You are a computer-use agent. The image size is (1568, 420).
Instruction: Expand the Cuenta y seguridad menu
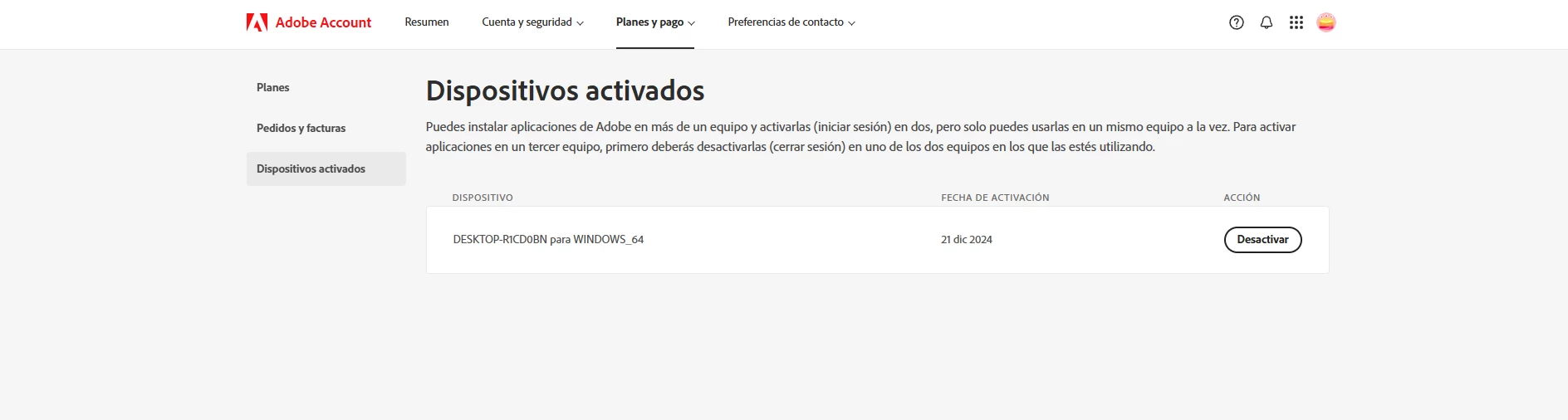(532, 22)
